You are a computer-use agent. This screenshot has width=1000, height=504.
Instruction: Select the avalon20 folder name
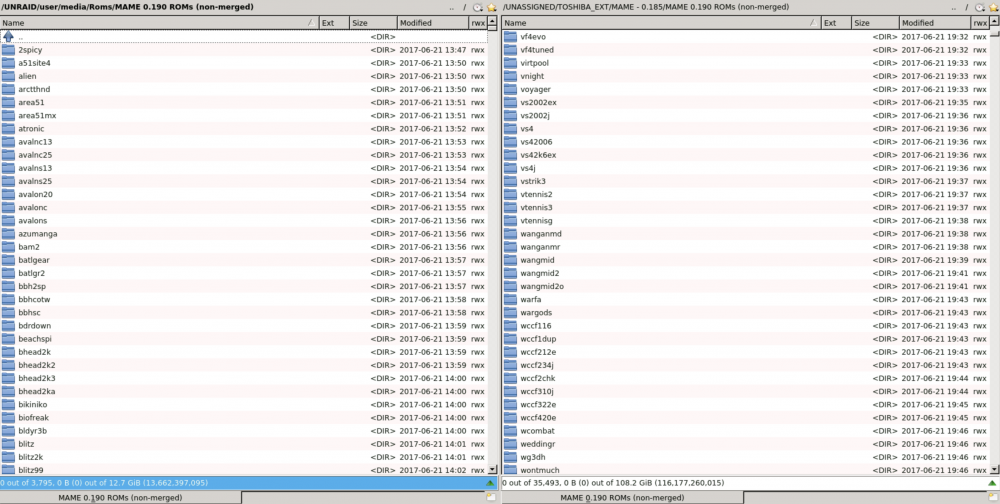coord(36,195)
